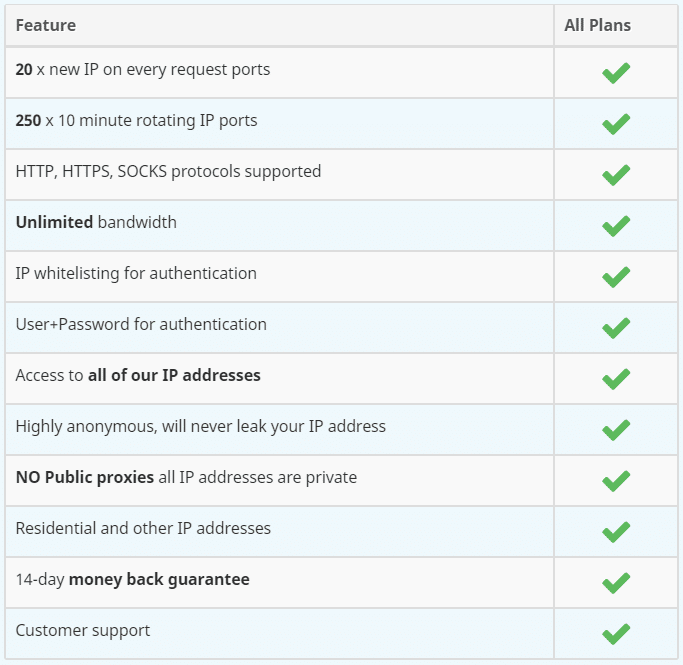Select text '250 x 10 minute rotating IP ports'
Viewport: 683px width, 665px height.
[x=136, y=121]
